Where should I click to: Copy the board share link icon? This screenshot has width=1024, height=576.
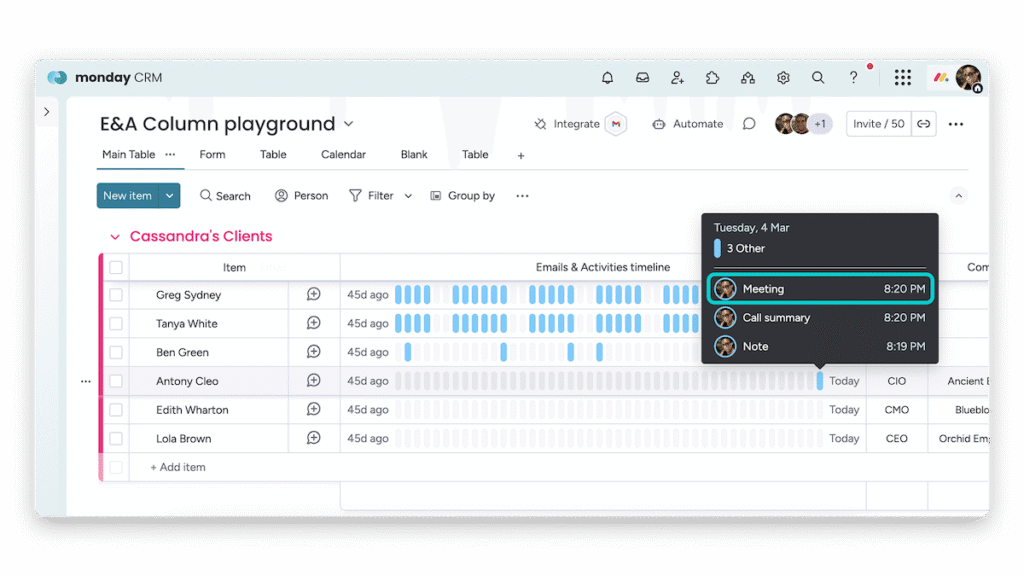click(923, 124)
